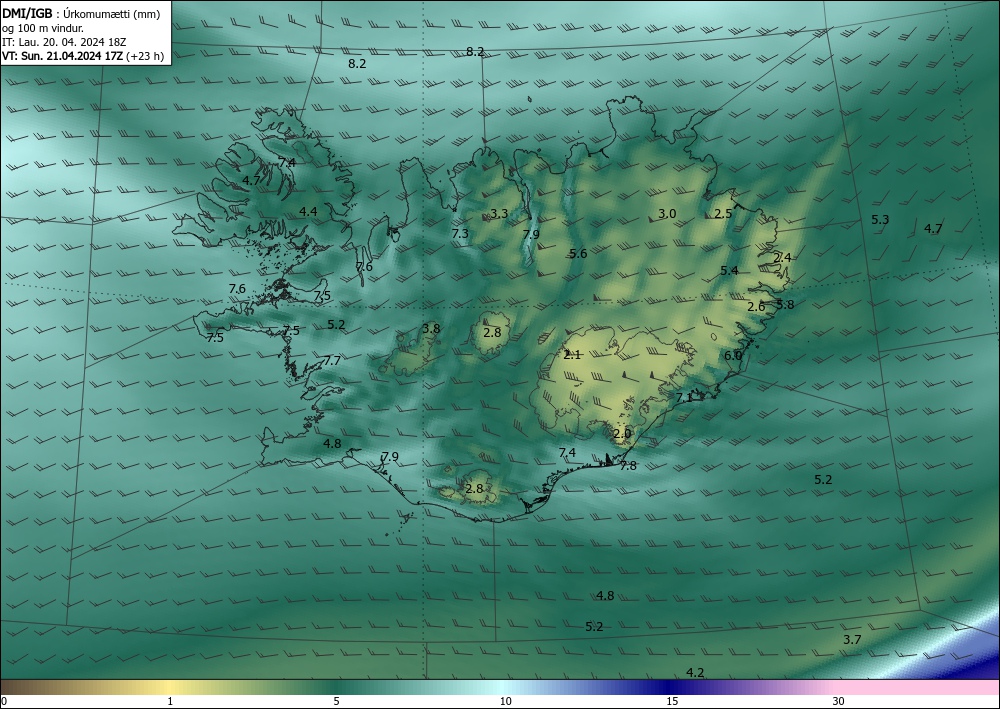Click the 3.3 value label

coord(499,213)
